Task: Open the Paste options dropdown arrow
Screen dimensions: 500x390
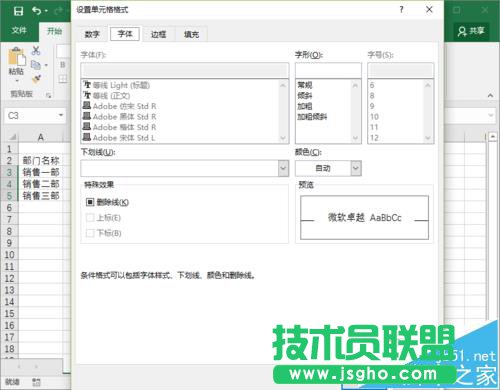Action: pos(17,81)
